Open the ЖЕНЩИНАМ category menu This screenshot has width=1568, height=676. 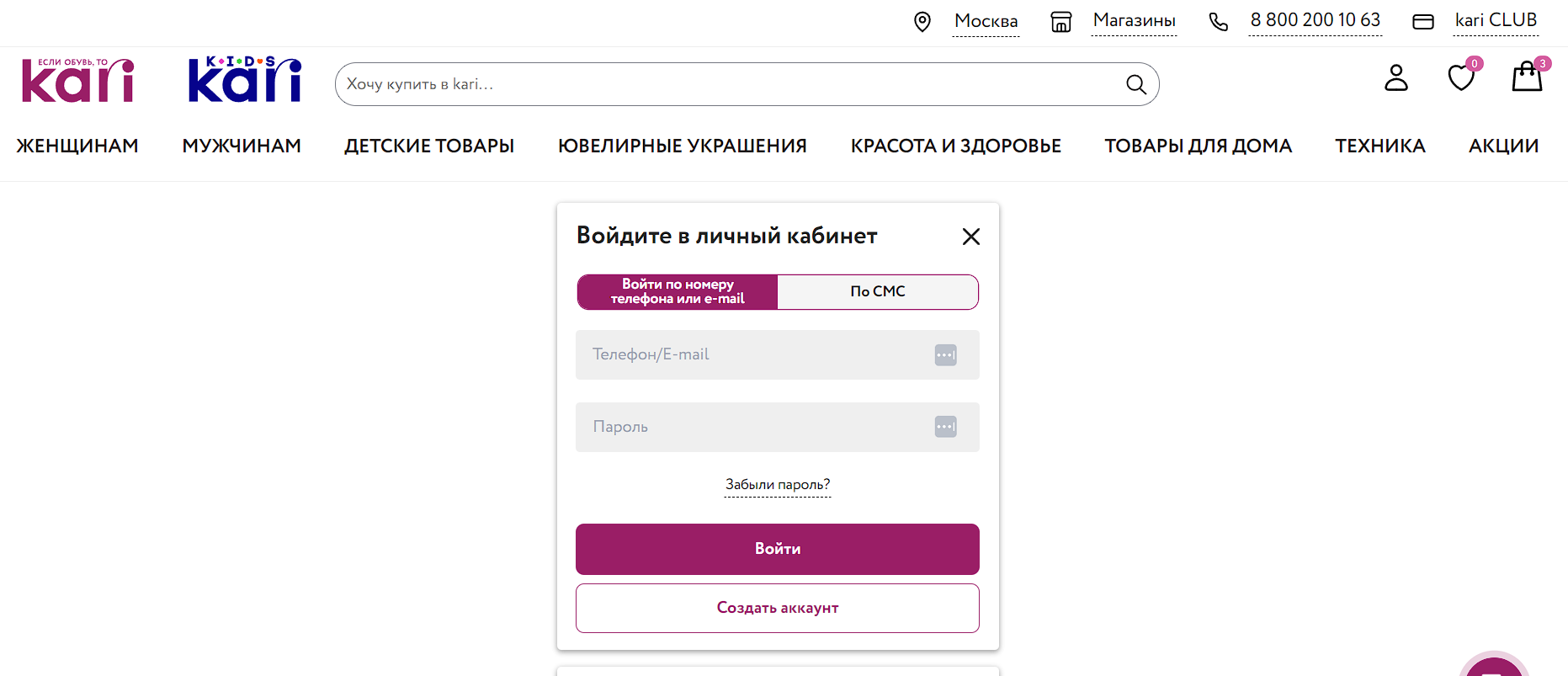coord(77,146)
